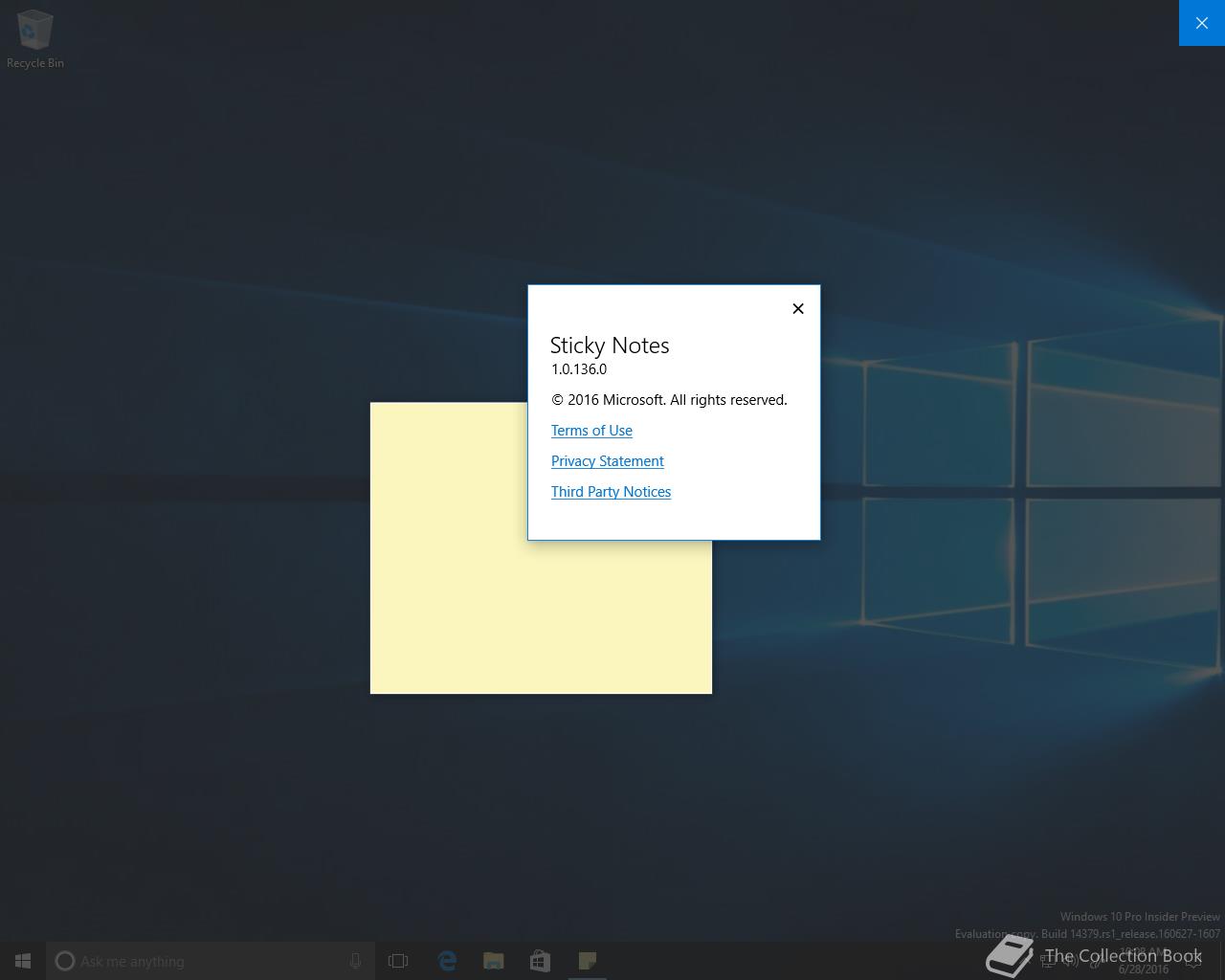The height and width of the screenshot is (980, 1225).
Task: Click the version number 1.0.136.0
Action: tap(579, 369)
